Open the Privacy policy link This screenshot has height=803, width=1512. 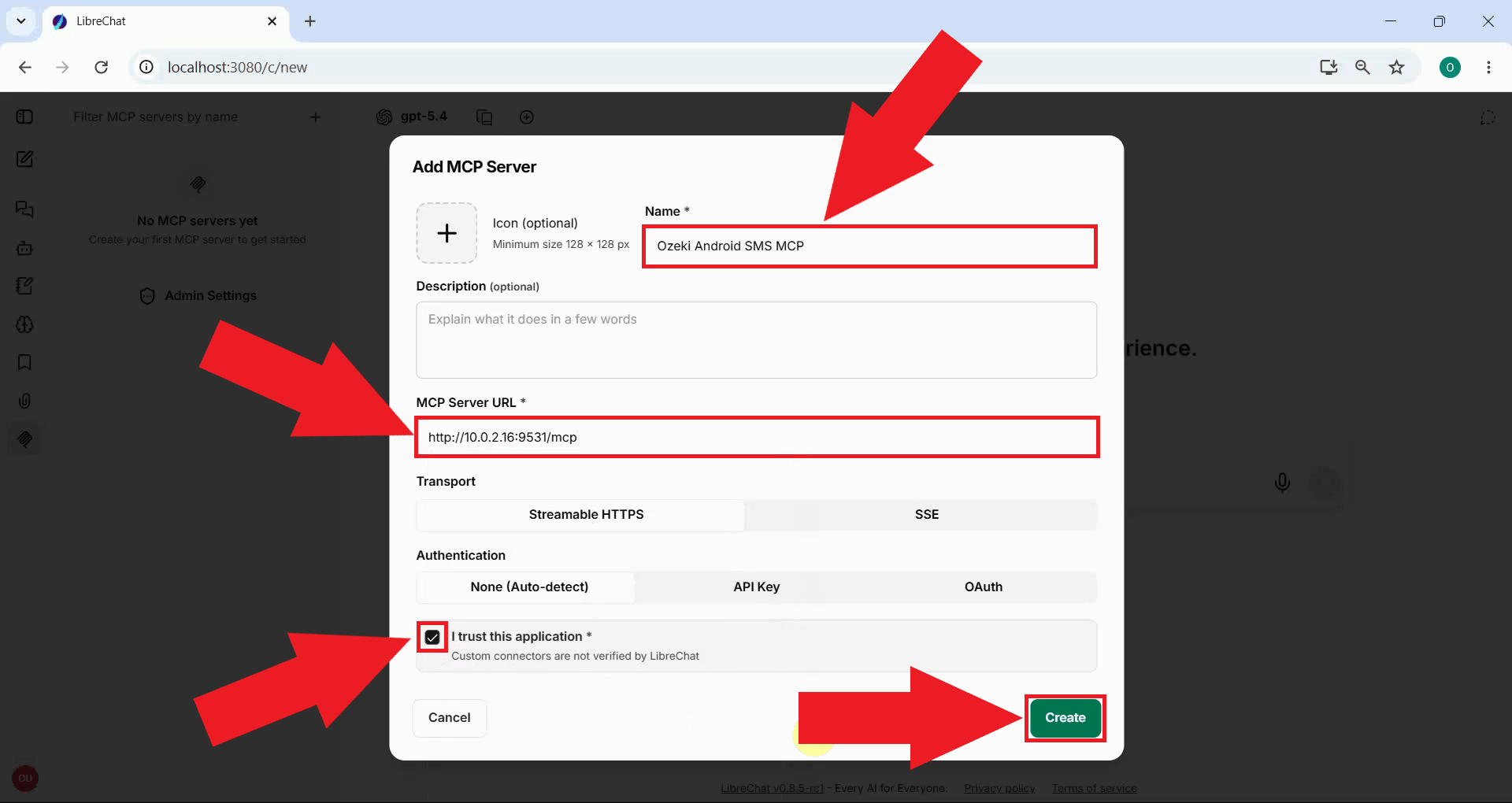[999, 788]
